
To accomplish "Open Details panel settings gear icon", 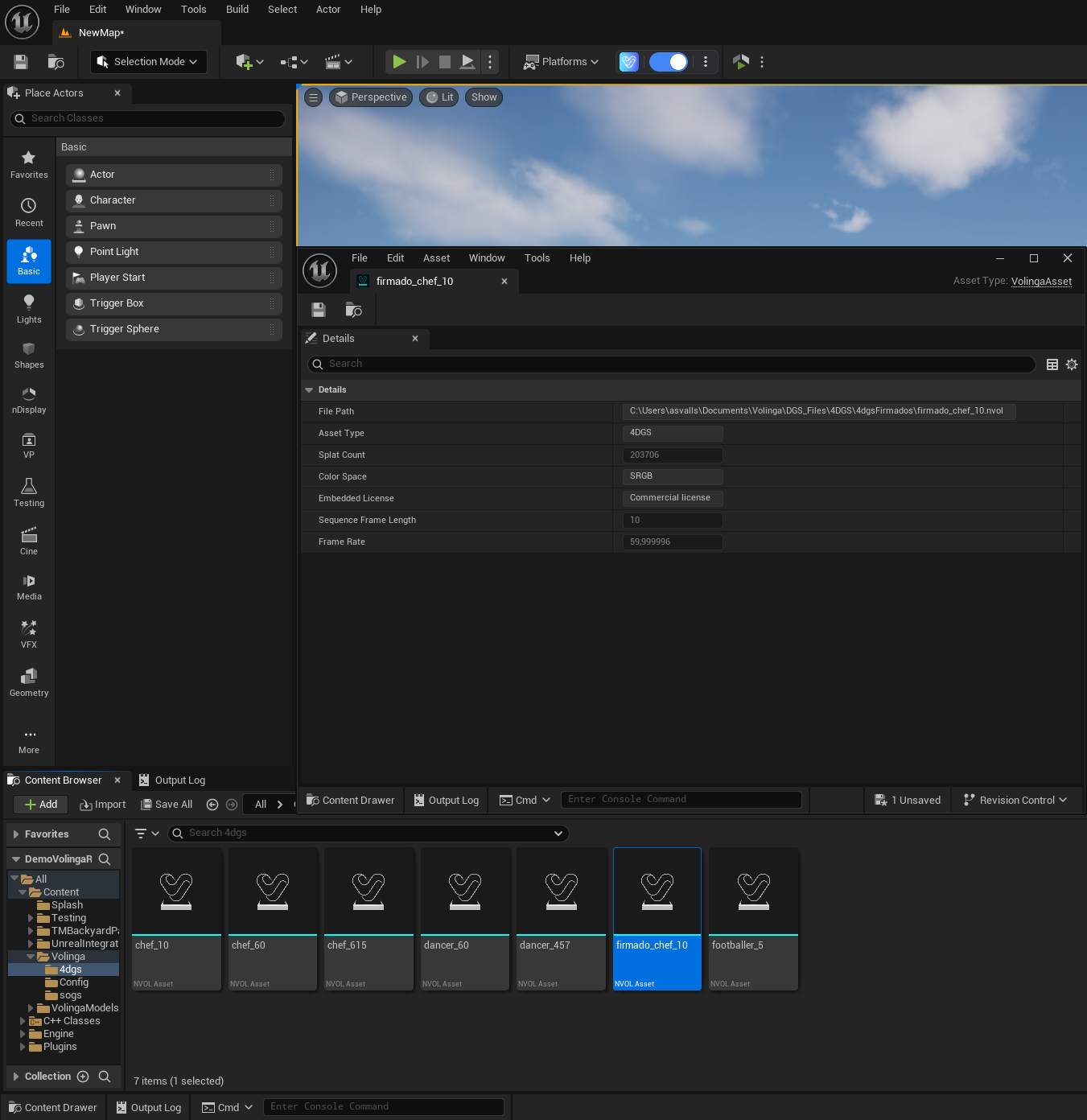I will pos(1072,364).
